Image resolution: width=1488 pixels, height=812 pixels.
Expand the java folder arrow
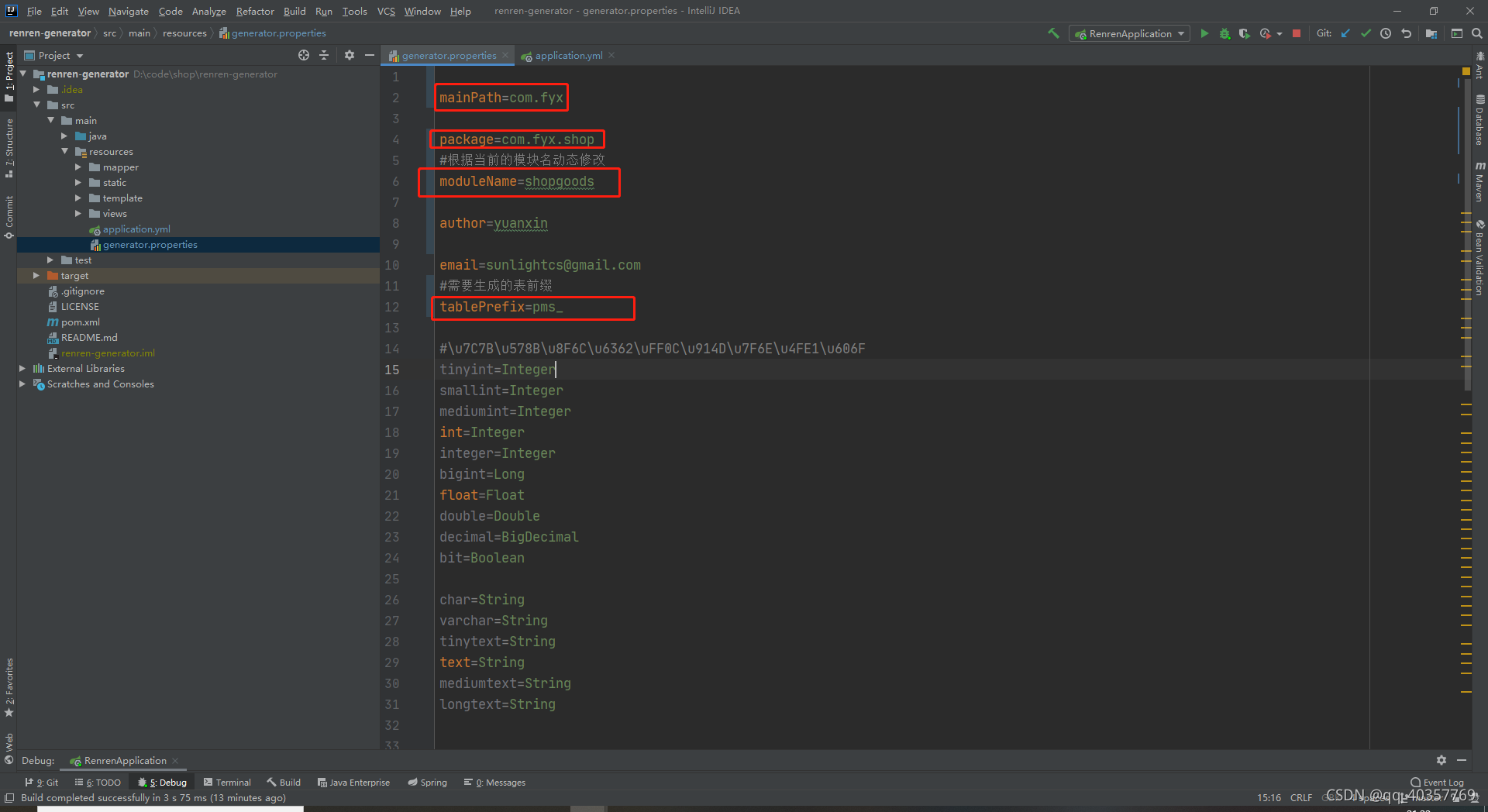click(x=64, y=136)
